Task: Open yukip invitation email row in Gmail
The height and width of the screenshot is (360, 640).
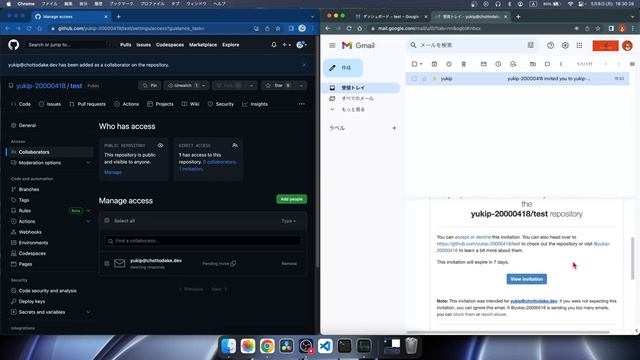Action: [517, 79]
